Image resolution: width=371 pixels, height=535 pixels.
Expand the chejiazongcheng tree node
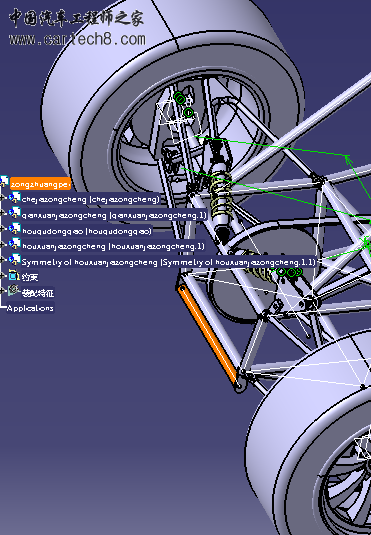coord(2,198)
